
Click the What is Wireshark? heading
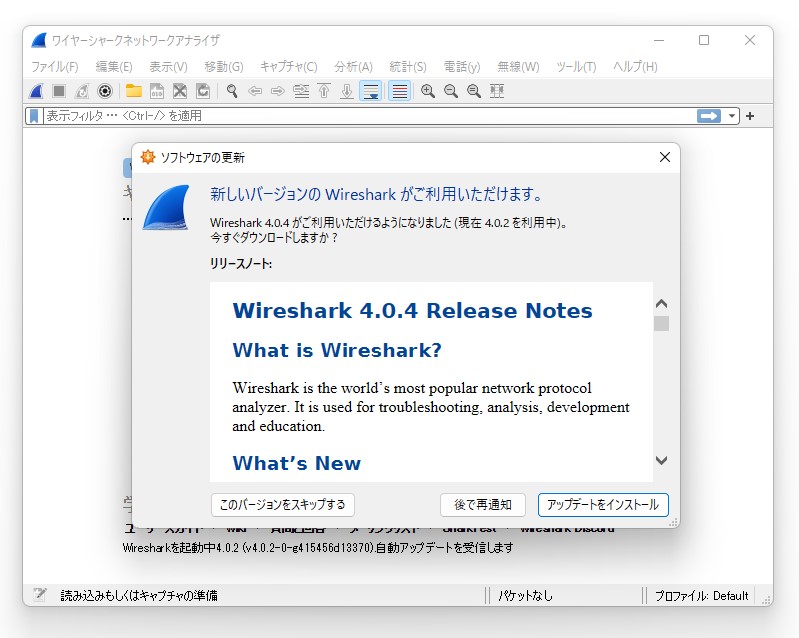(337, 350)
